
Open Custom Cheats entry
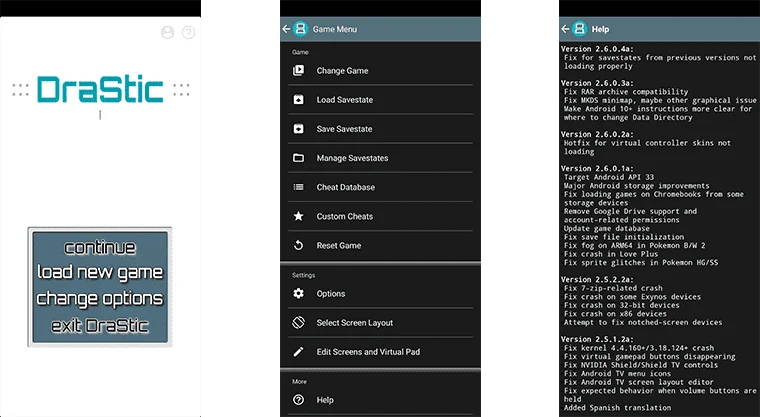[x=380, y=216]
